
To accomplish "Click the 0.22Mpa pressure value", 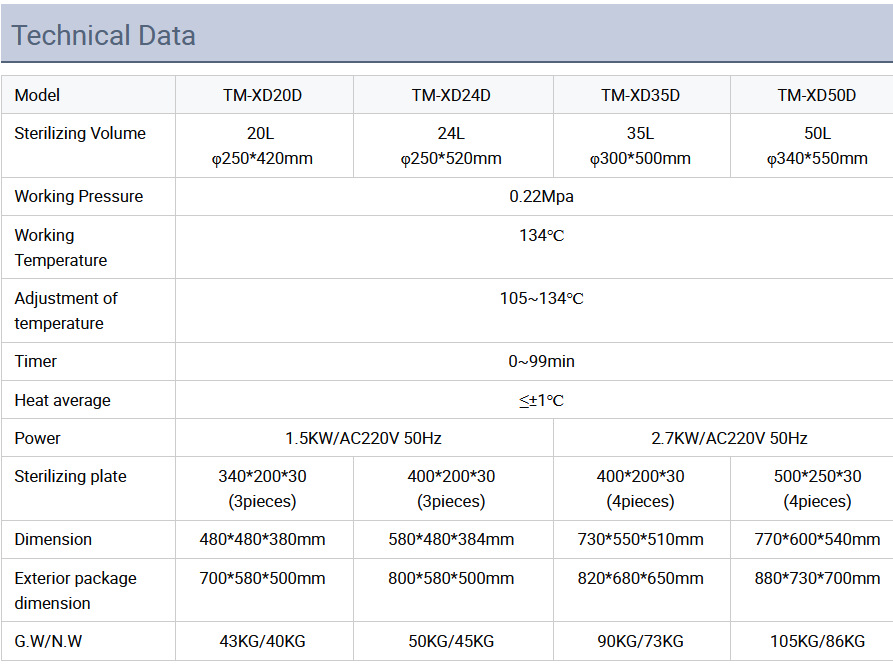I will pos(541,197).
